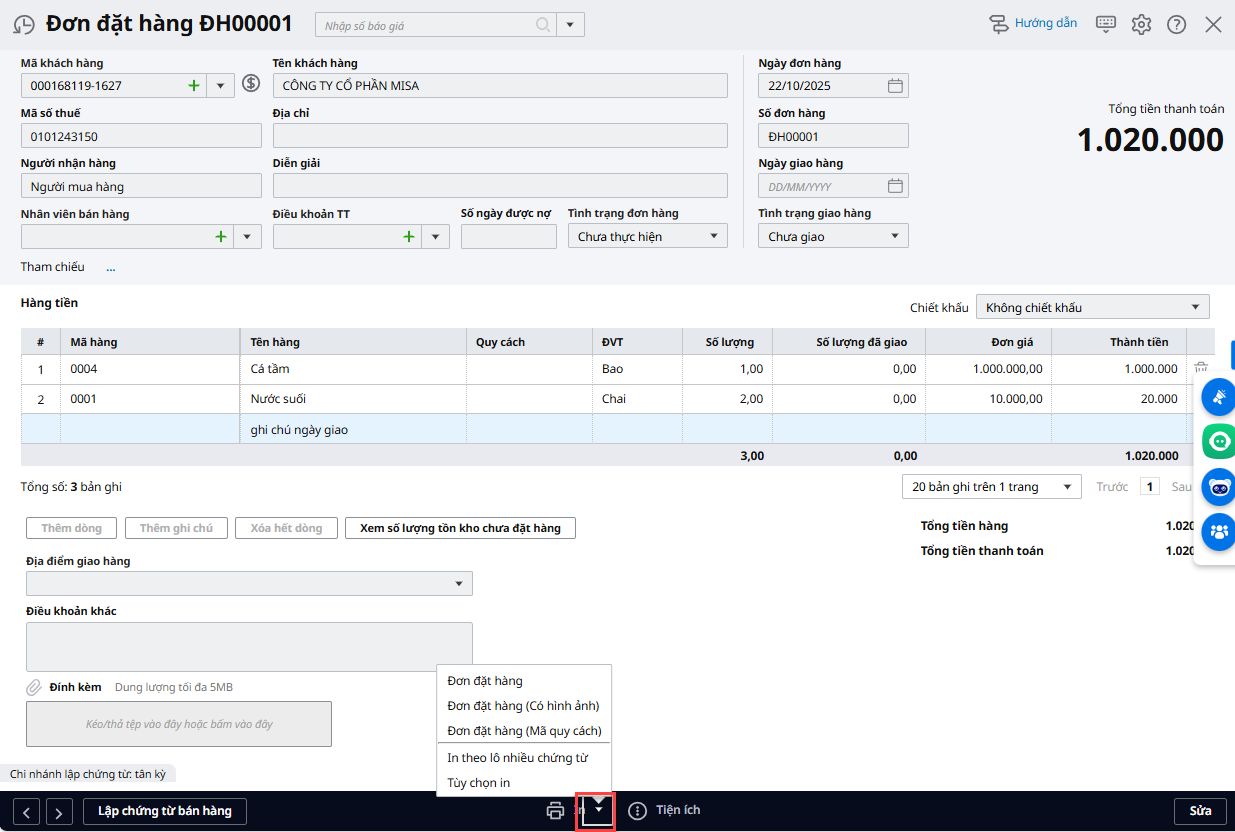Open the settings gear icon
1235x832 pixels.
[x=1141, y=25]
